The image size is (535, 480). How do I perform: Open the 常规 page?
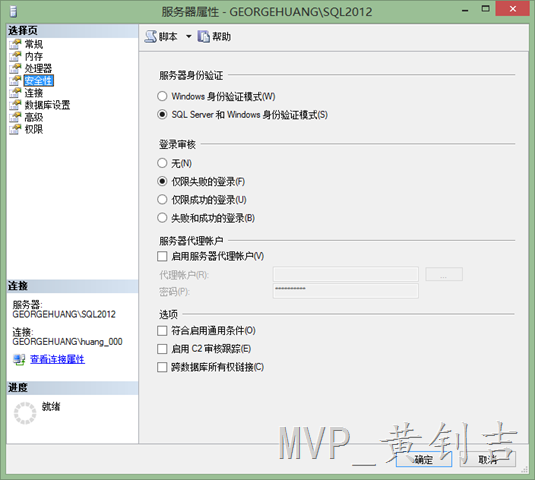[x=33, y=44]
